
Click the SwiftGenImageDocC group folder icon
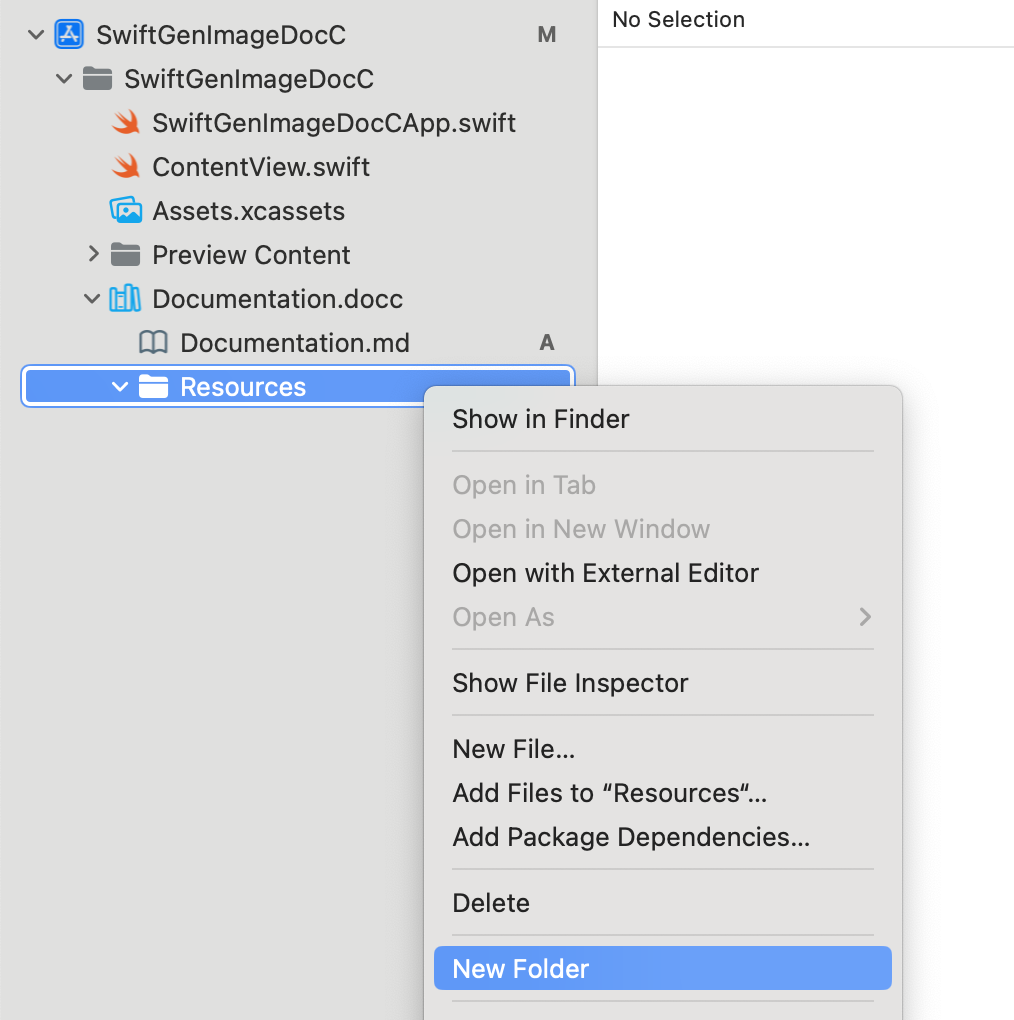point(97,79)
